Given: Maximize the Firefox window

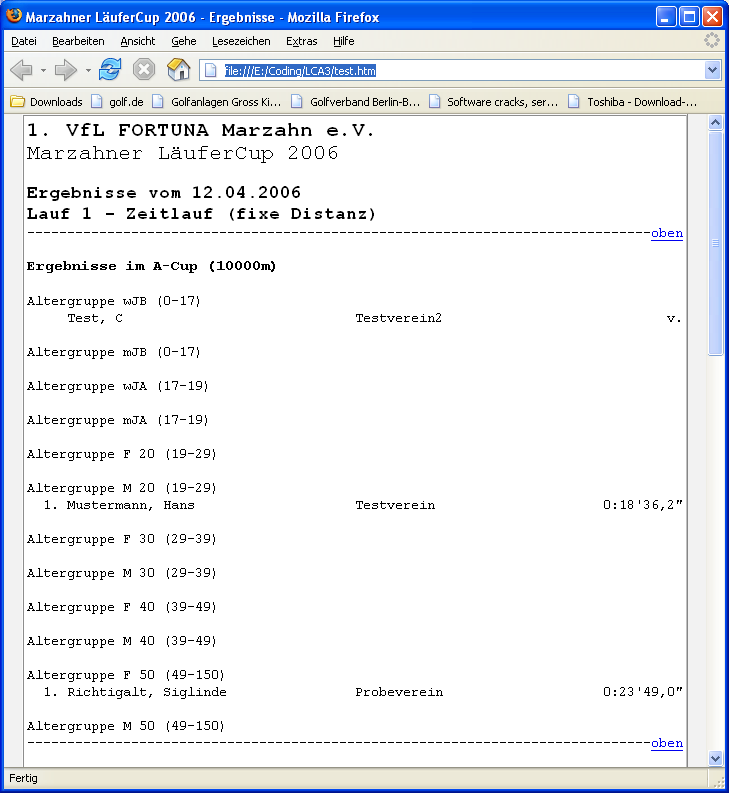Looking at the screenshot, I should 689,17.
